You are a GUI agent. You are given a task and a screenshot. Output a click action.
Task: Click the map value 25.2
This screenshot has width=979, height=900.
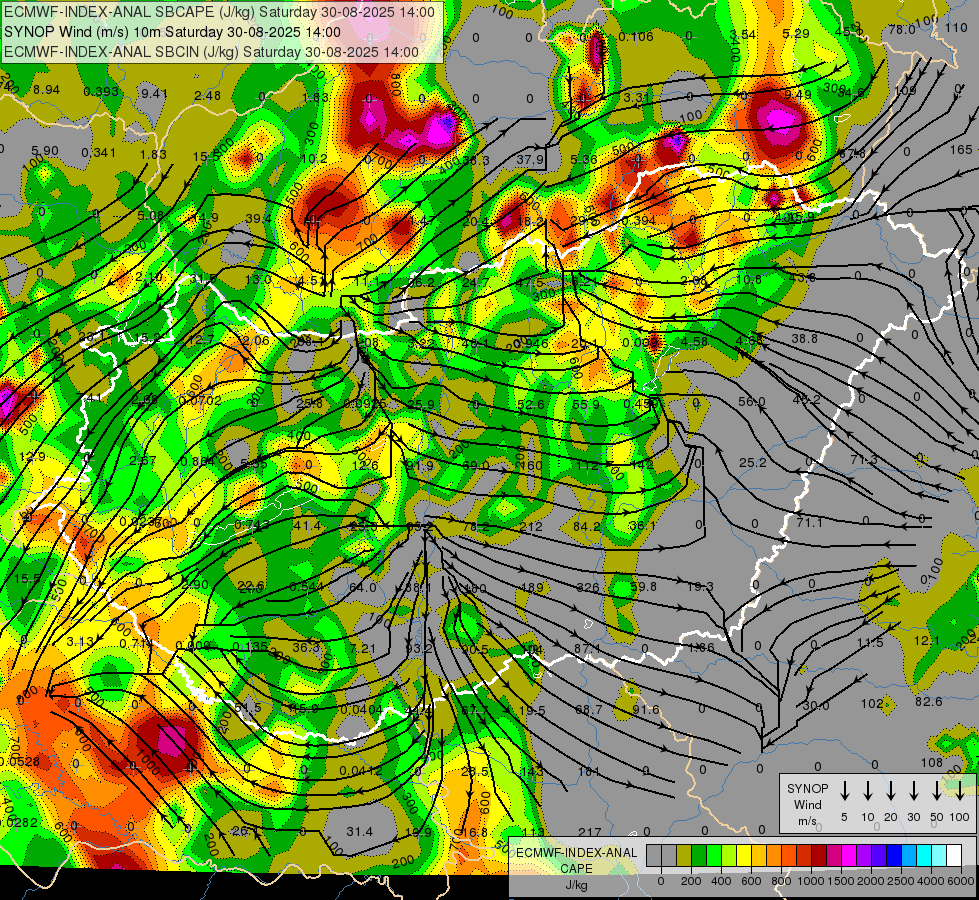click(753, 463)
